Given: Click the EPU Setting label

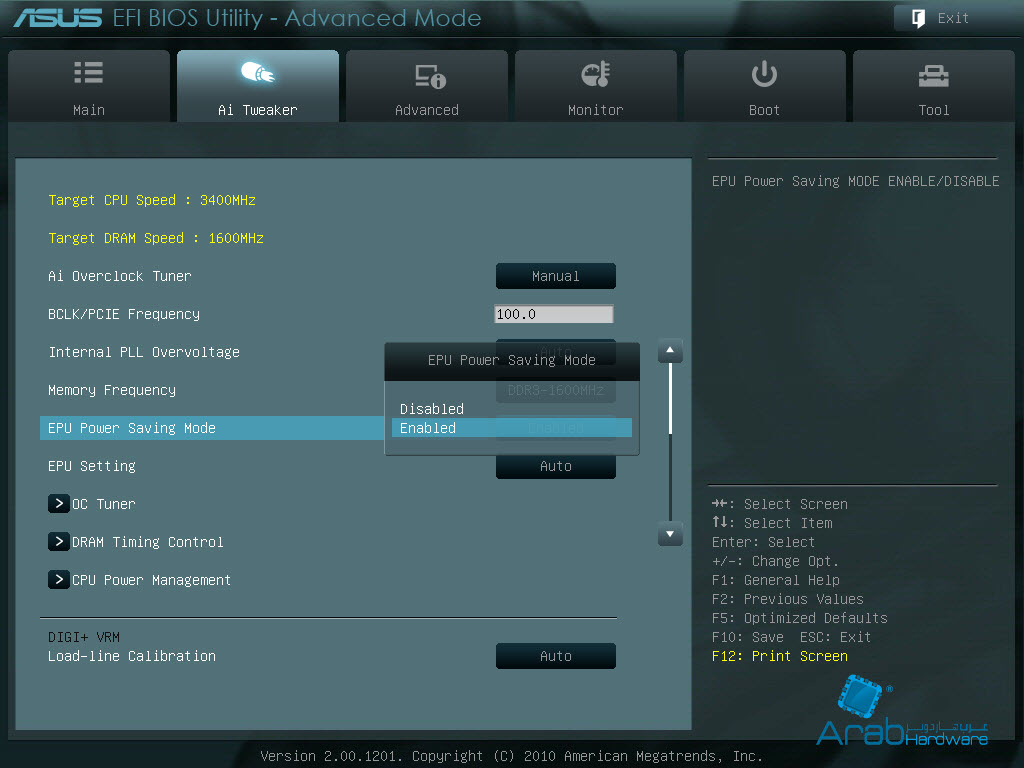Looking at the screenshot, I should coord(91,466).
